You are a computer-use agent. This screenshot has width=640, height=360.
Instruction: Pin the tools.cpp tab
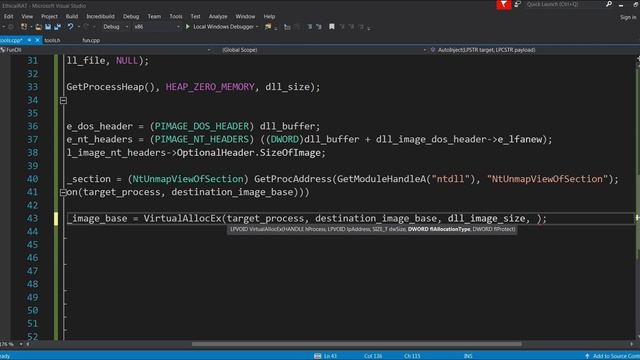29,40
